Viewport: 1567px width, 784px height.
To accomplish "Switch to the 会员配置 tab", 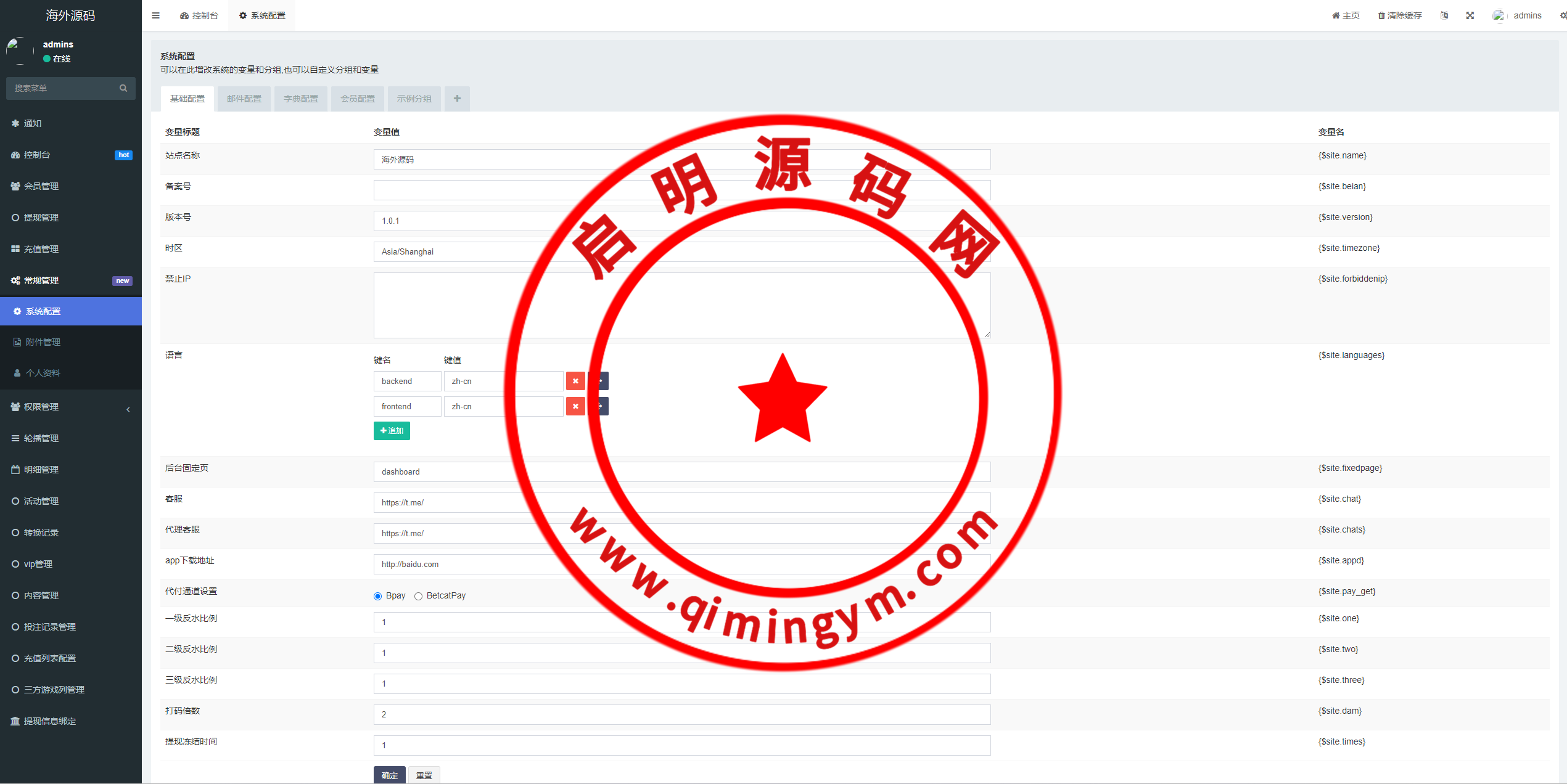I will pos(358,99).
